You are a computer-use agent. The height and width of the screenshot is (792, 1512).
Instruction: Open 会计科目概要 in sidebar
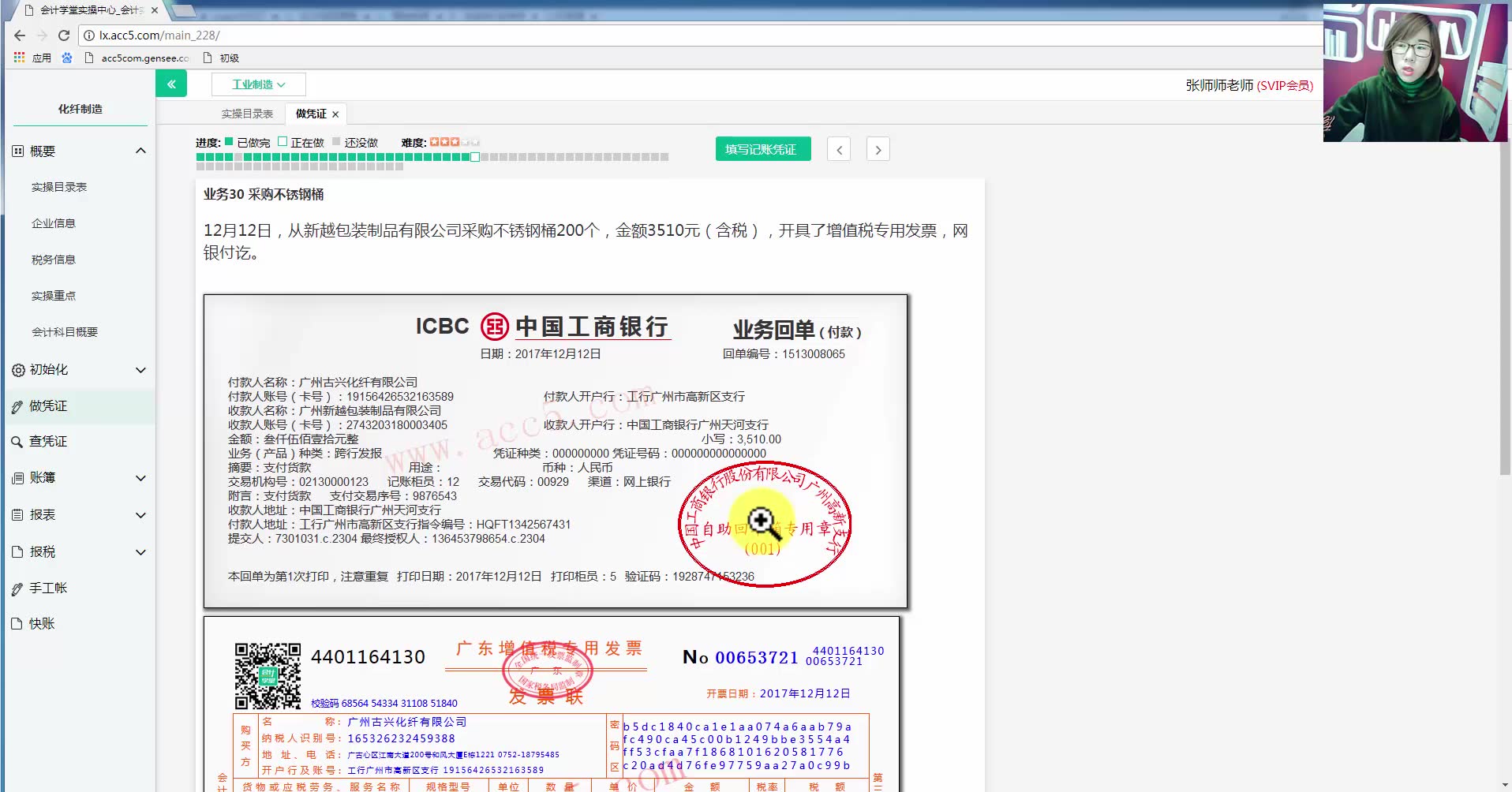coord(65,332)
